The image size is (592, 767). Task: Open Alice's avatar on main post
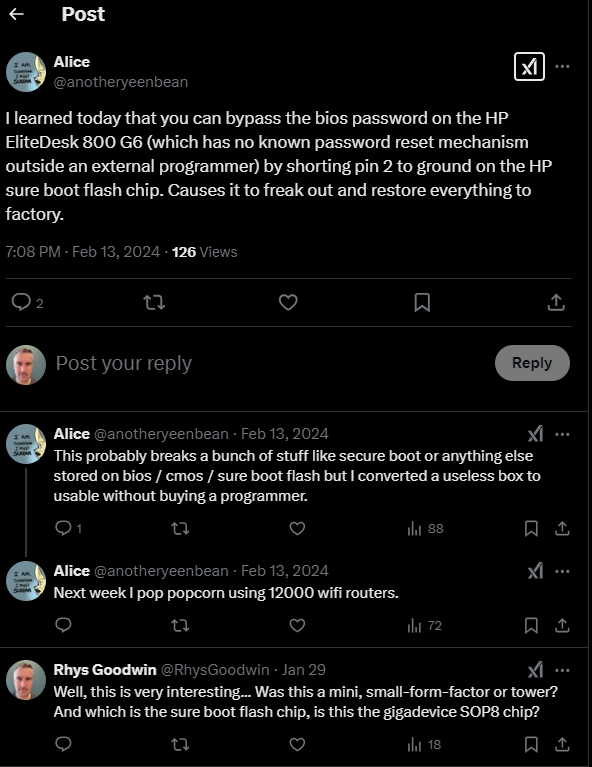[26, 72]
